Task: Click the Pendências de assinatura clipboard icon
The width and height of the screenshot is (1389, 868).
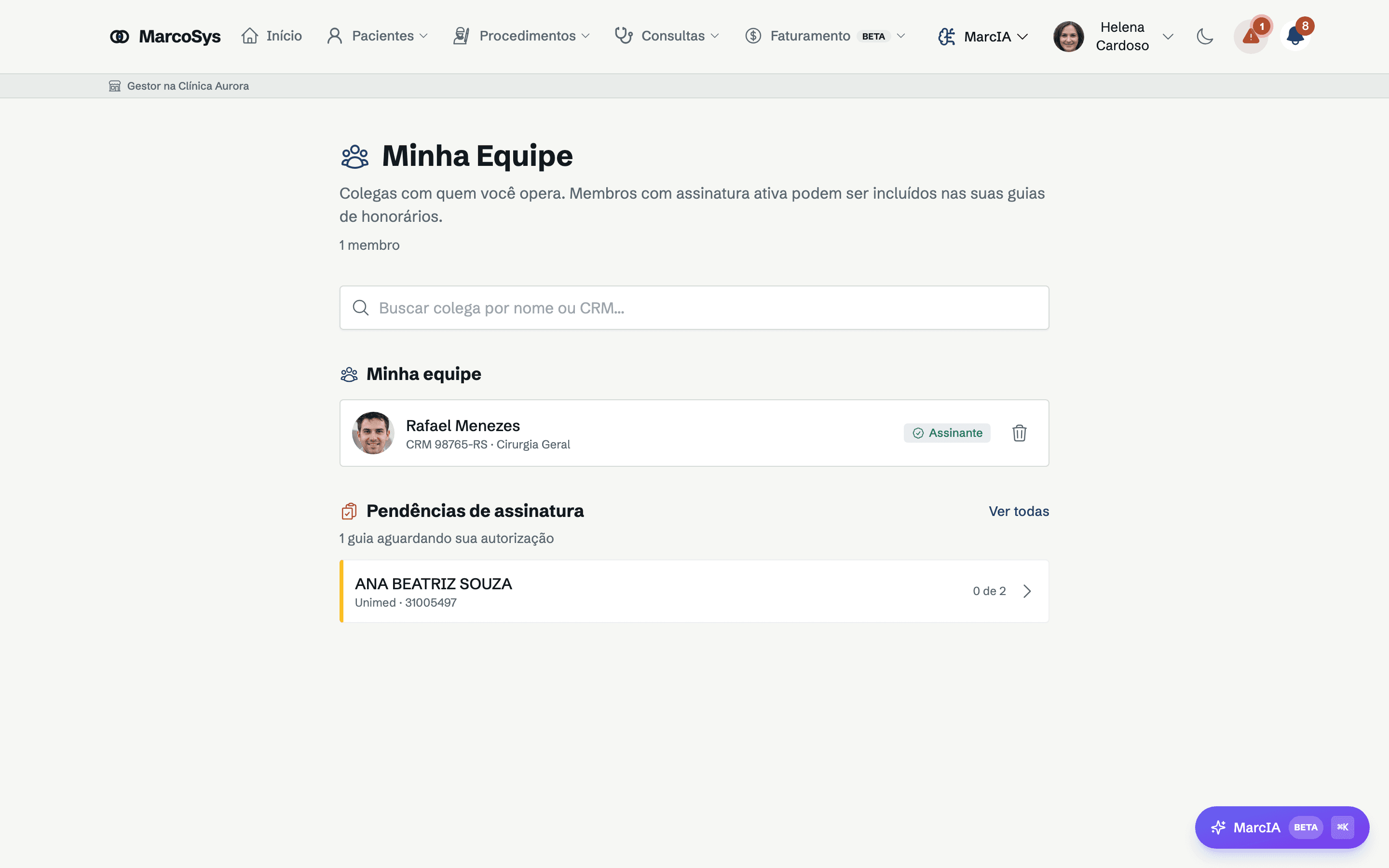Action: (x=349, y=511)
